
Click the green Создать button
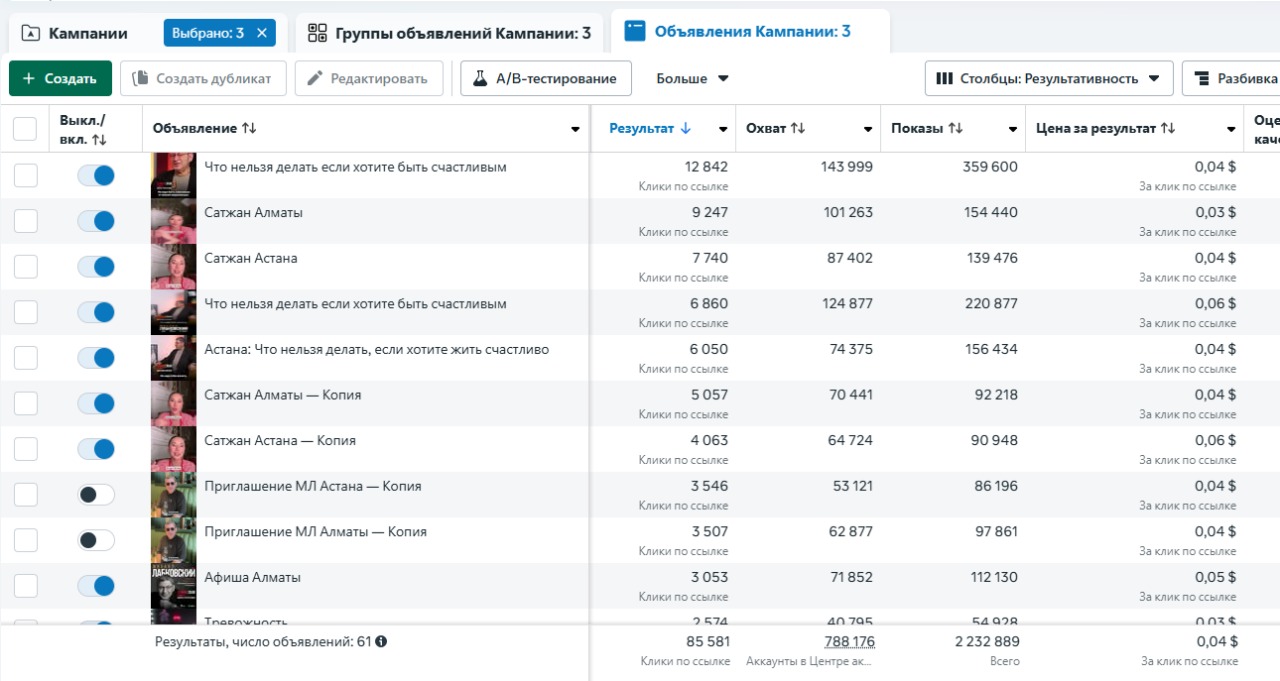(x=60, y=79)
